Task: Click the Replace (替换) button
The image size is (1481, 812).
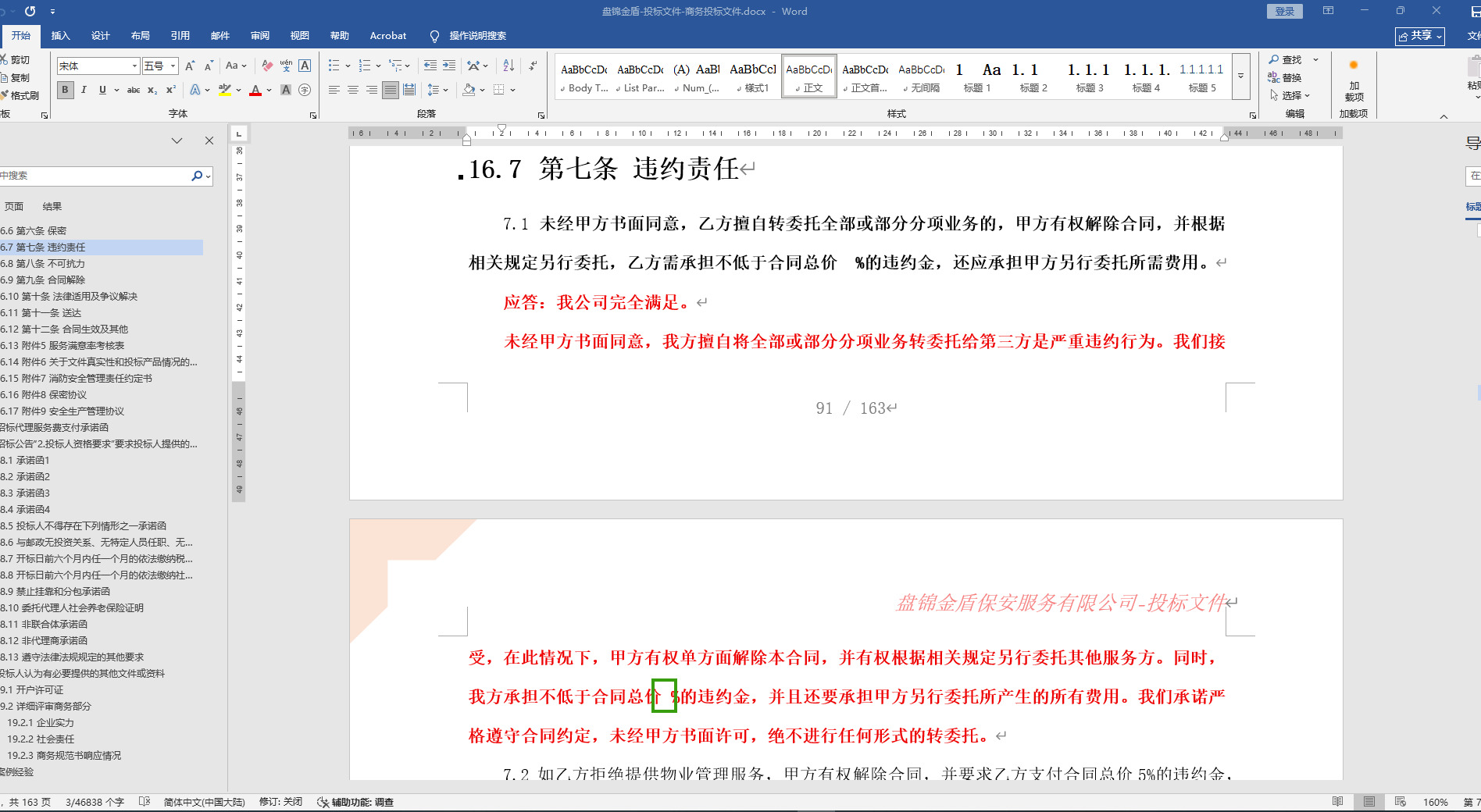Action: click(1285, 77)
